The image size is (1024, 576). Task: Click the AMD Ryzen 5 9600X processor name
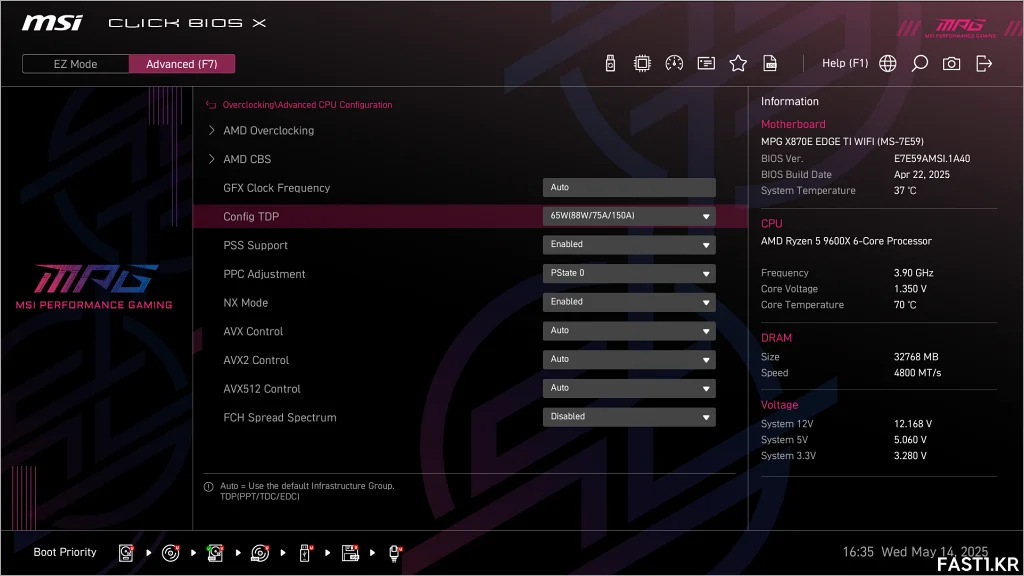pos(846,241)
